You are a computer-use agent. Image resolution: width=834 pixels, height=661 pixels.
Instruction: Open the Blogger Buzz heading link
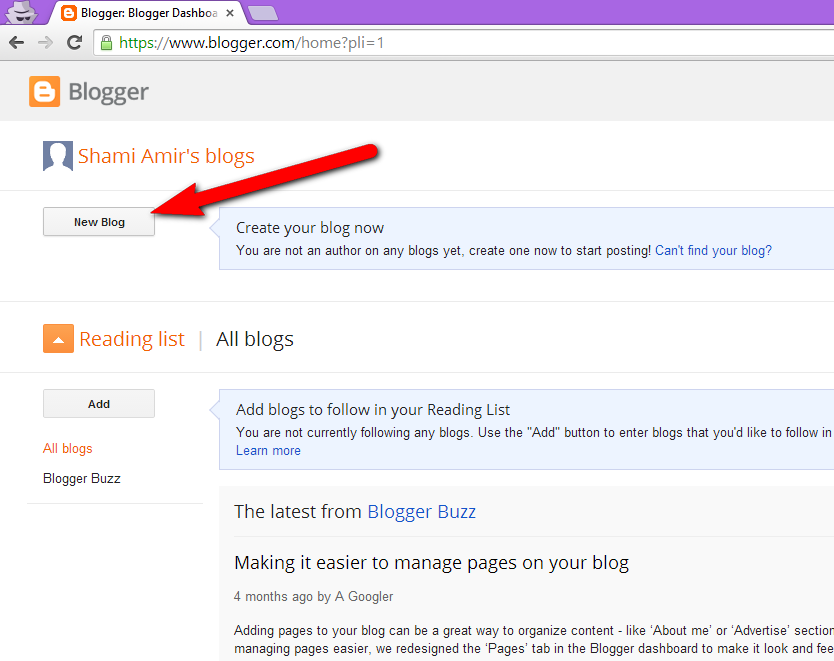coord(421,512)
